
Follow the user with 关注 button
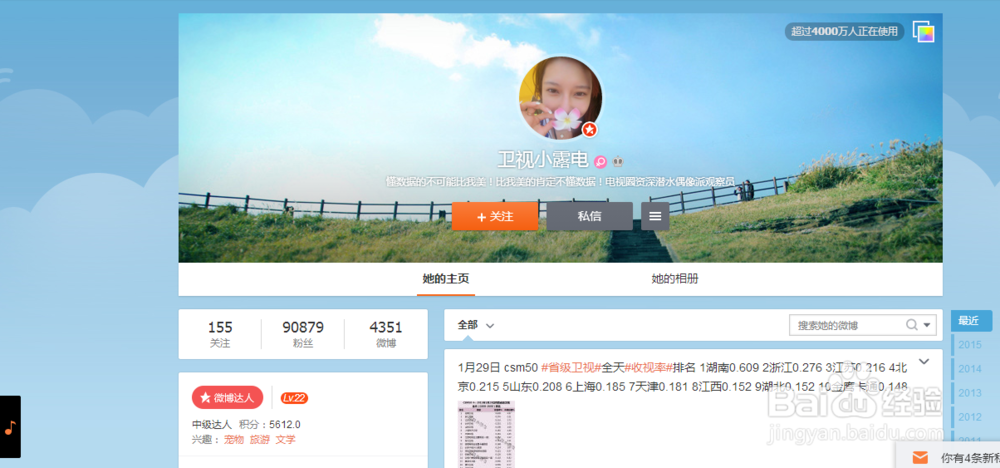pos(495,216)
